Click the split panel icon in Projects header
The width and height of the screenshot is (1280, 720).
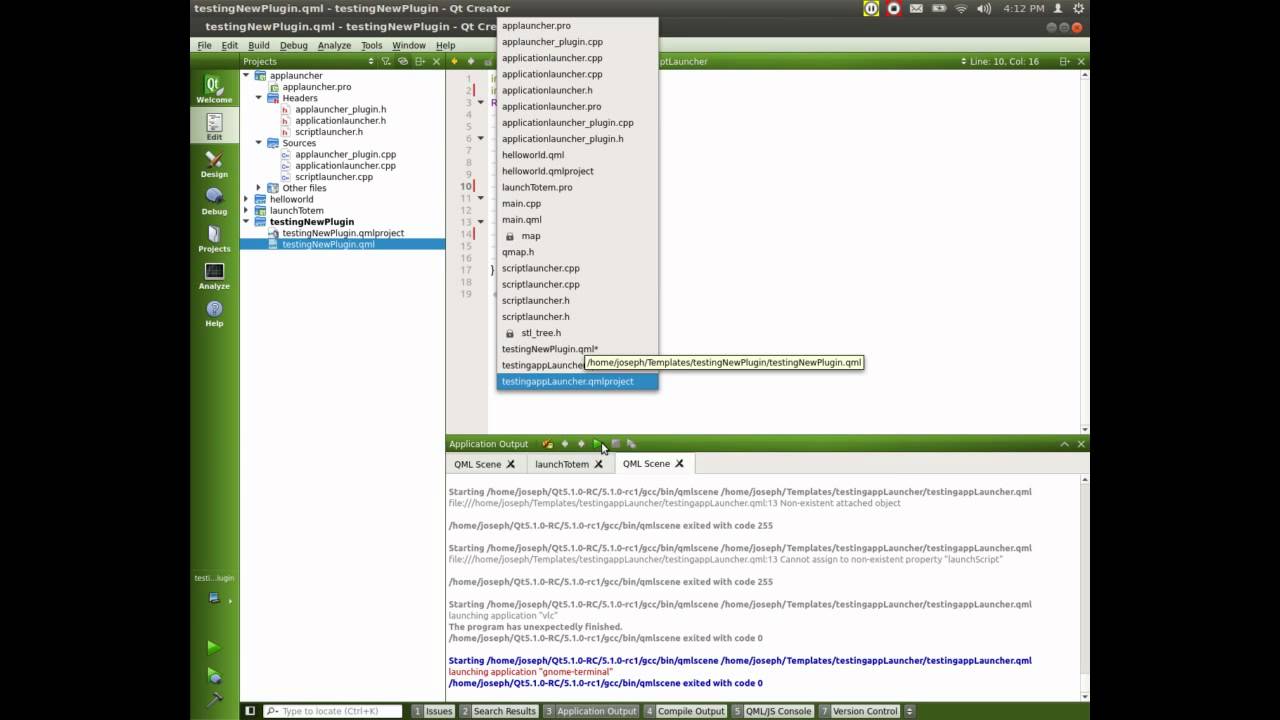coord(420,61)
